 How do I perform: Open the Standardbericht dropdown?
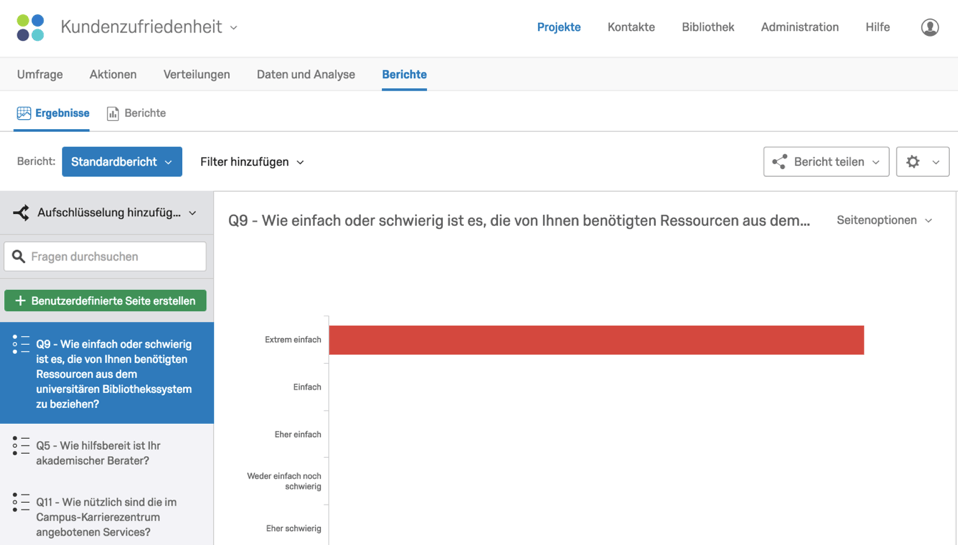tap(122, 162)
